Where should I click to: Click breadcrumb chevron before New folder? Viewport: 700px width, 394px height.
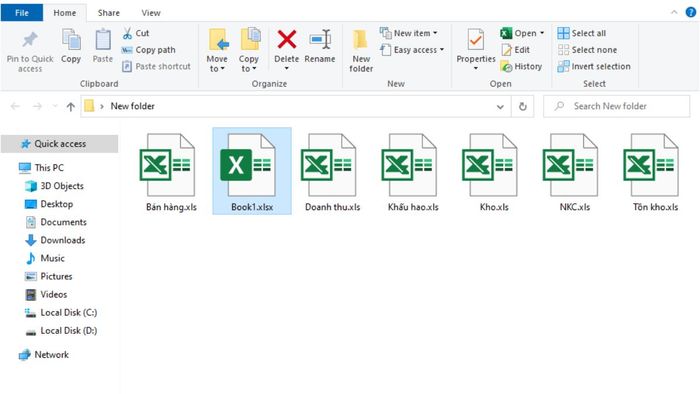coord(102,106)
